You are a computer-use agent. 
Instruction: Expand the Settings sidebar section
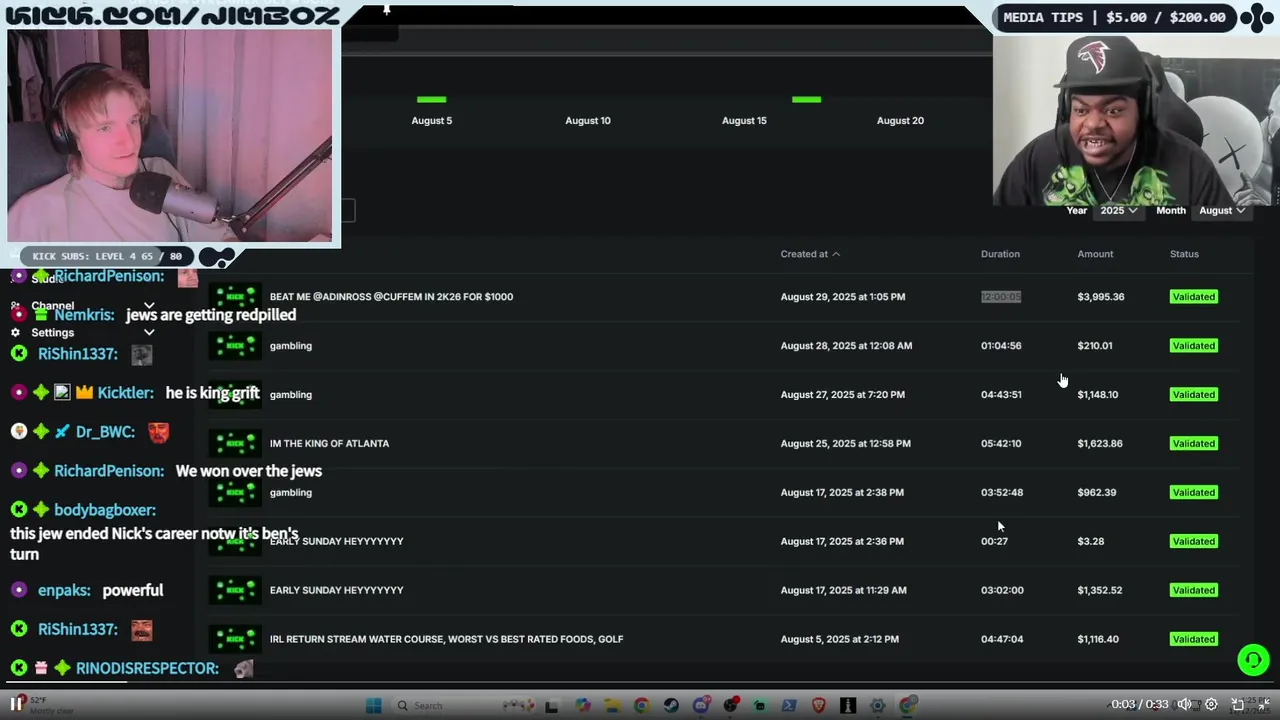coord(149,332)
